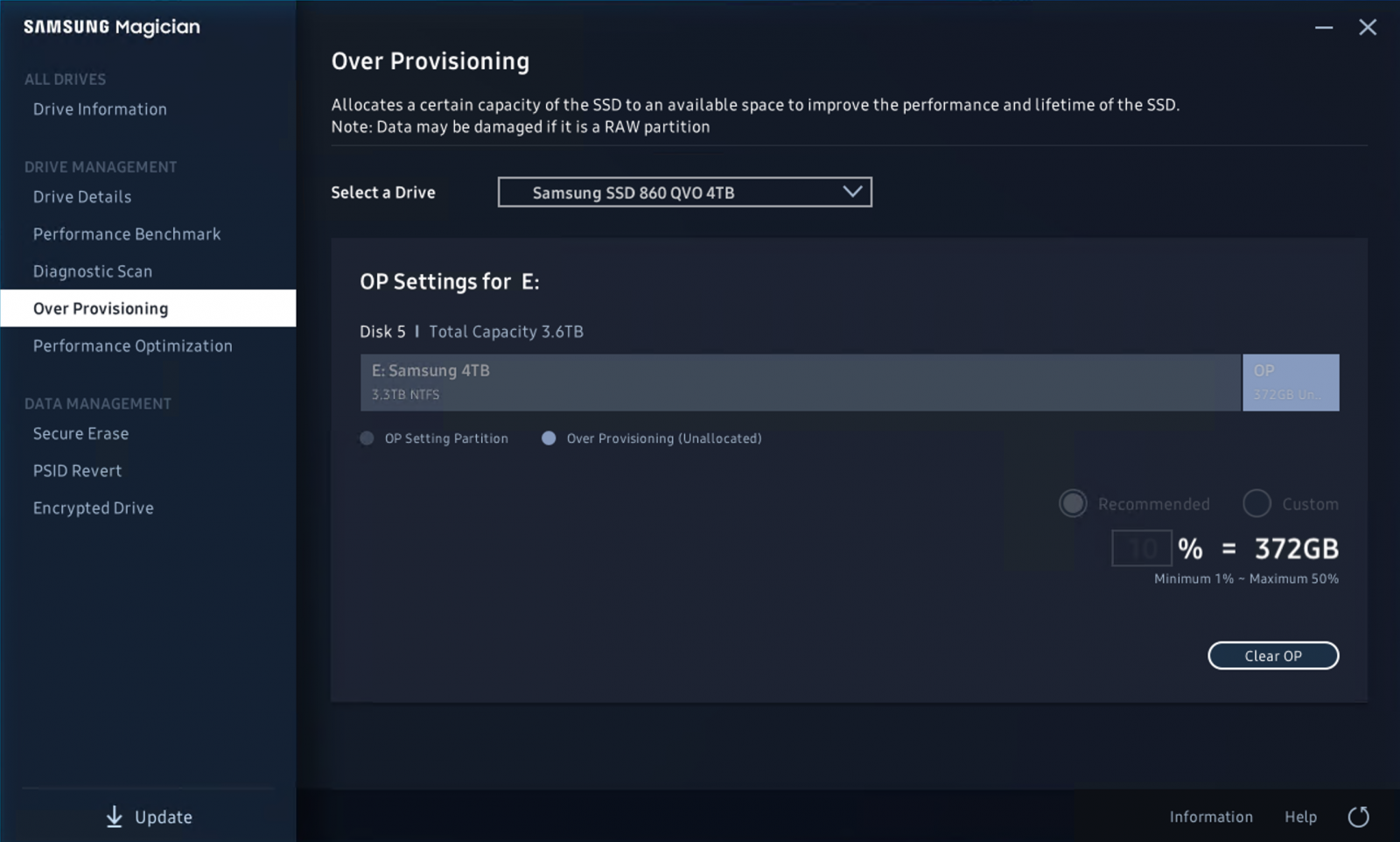Go to Drive Details section
This screenshot has width=1400, height=842.
point(82,197)
